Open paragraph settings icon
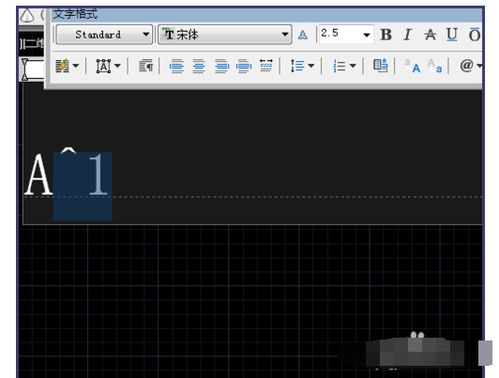 coord(146,66)
